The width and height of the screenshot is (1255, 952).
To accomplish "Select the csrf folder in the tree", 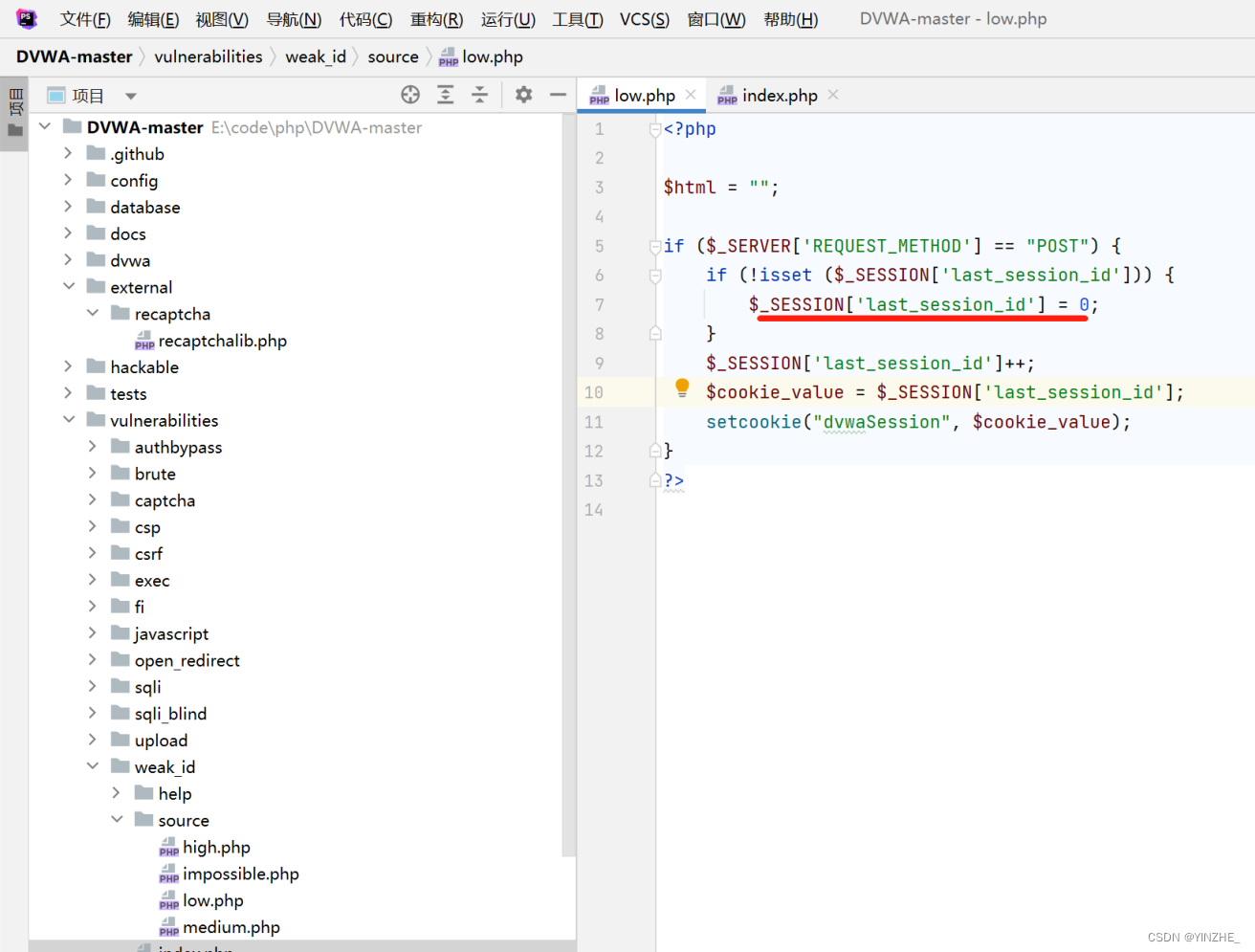I will (137, 554).
